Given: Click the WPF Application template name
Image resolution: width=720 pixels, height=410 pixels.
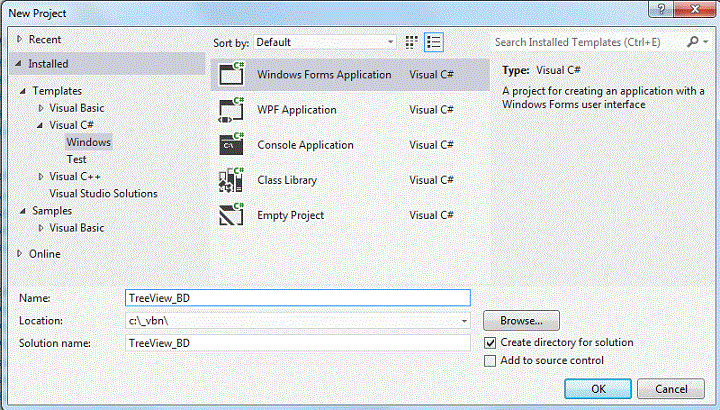Looking at the screenshot, I should 297,110.
